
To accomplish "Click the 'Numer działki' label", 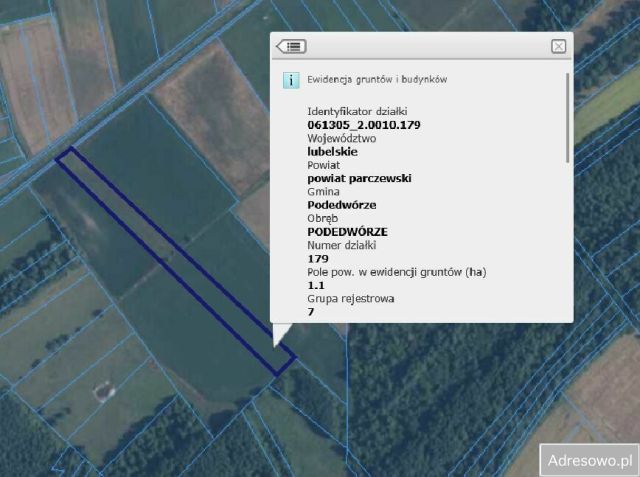I will (342, 245).
